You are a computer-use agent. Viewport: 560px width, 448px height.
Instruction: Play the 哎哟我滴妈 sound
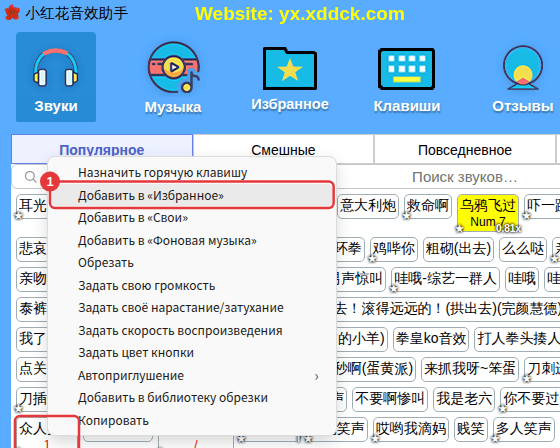[x=411, y=428]
